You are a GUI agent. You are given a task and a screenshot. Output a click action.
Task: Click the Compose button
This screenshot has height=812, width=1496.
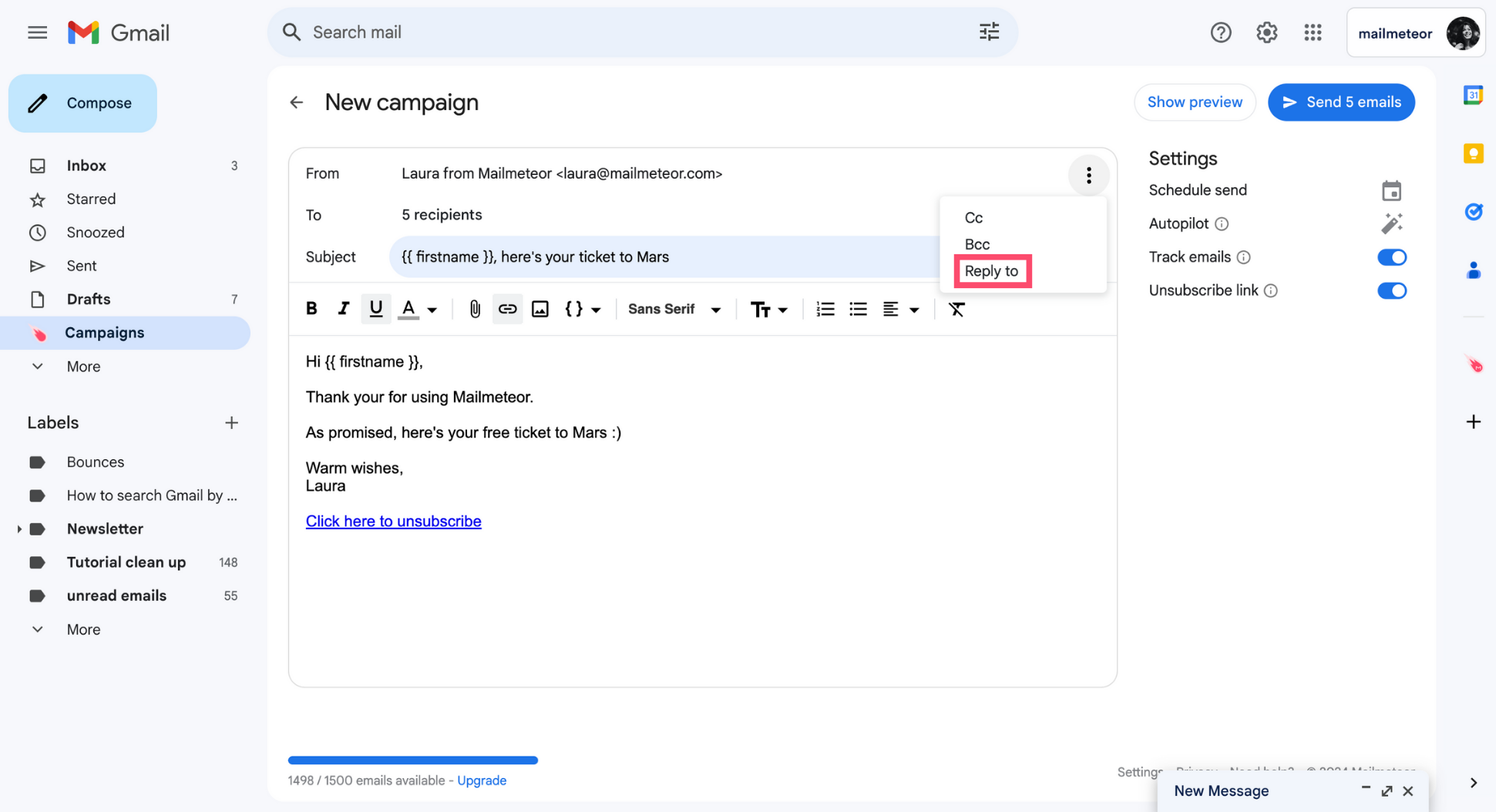coord(82,103)
